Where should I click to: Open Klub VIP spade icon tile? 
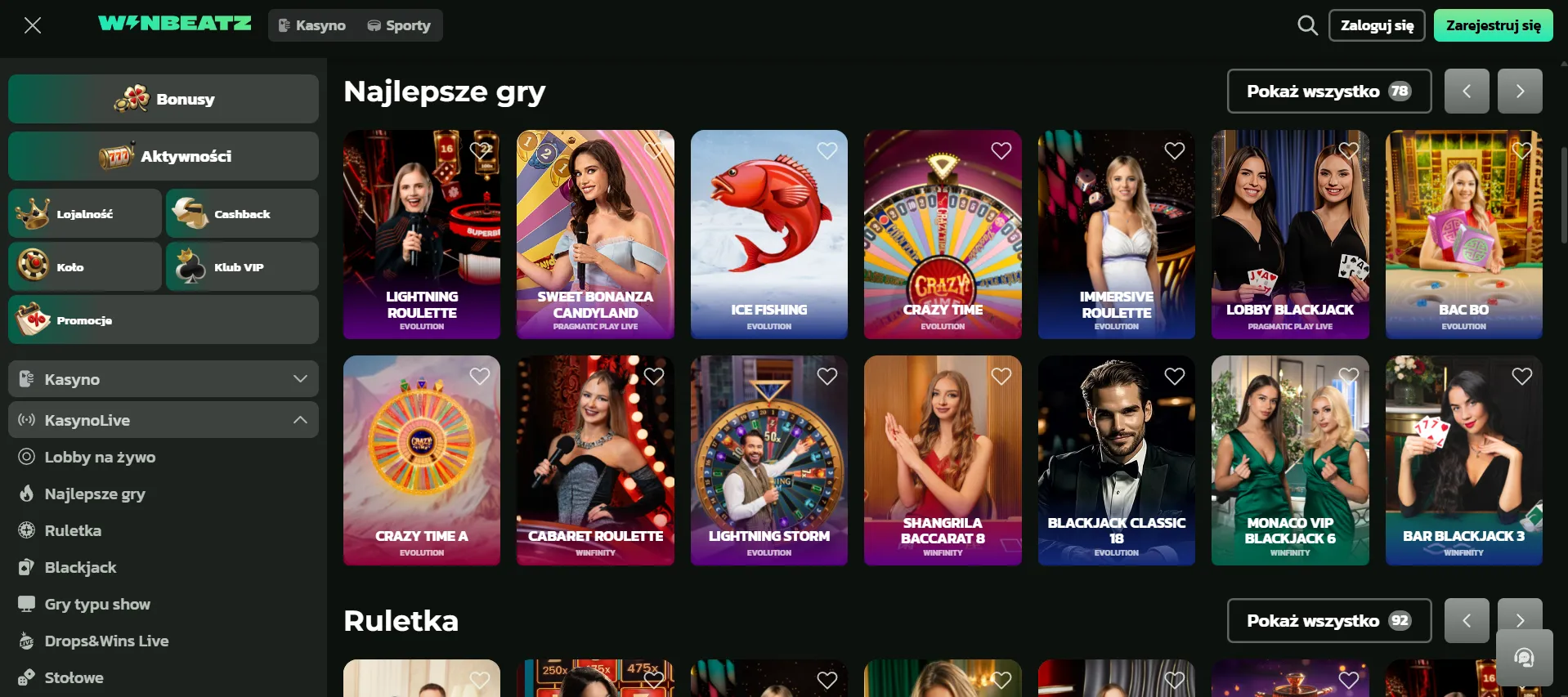point(242,266)
